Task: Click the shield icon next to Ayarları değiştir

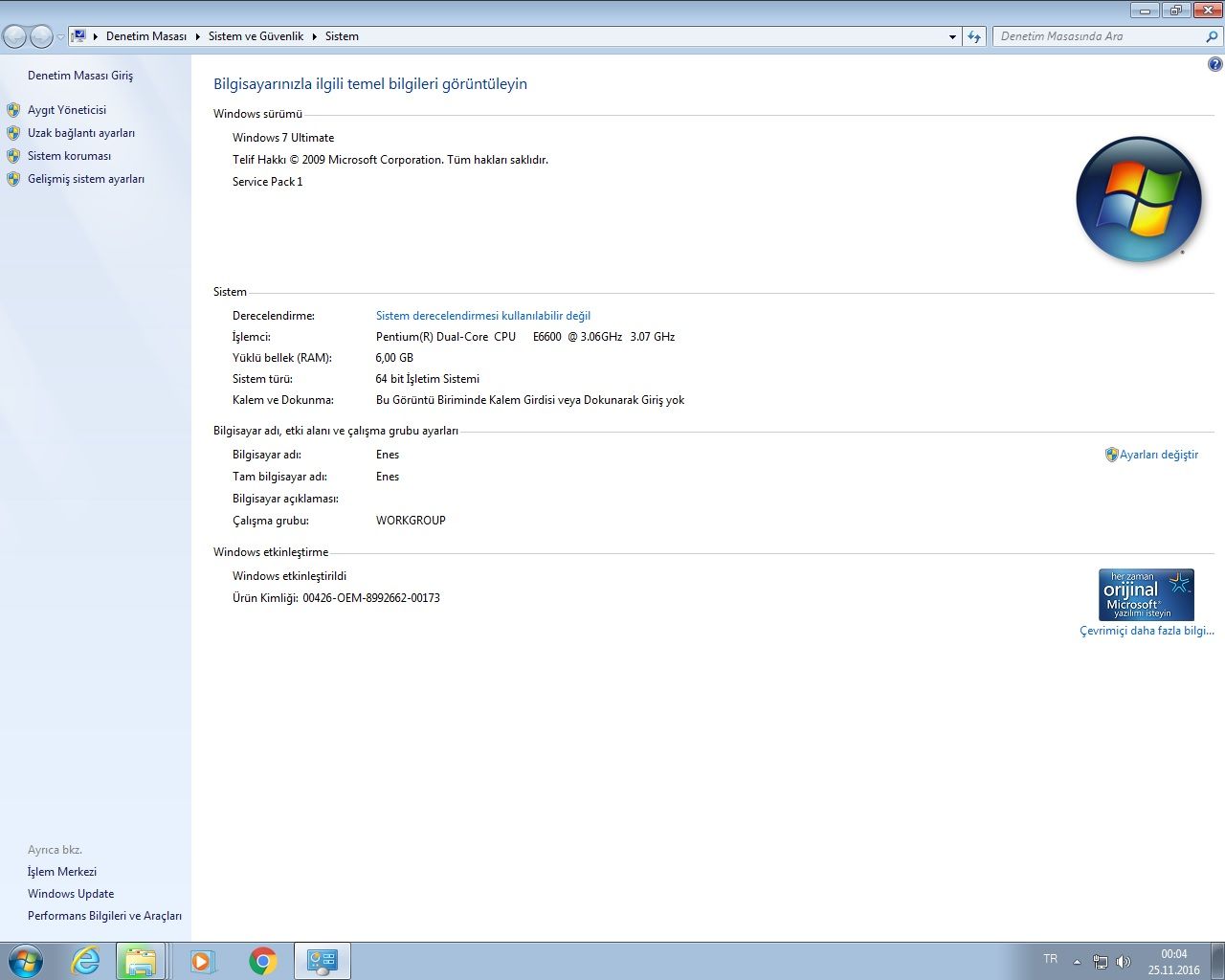Action: pyautogui.click(x=1111, y=455)
